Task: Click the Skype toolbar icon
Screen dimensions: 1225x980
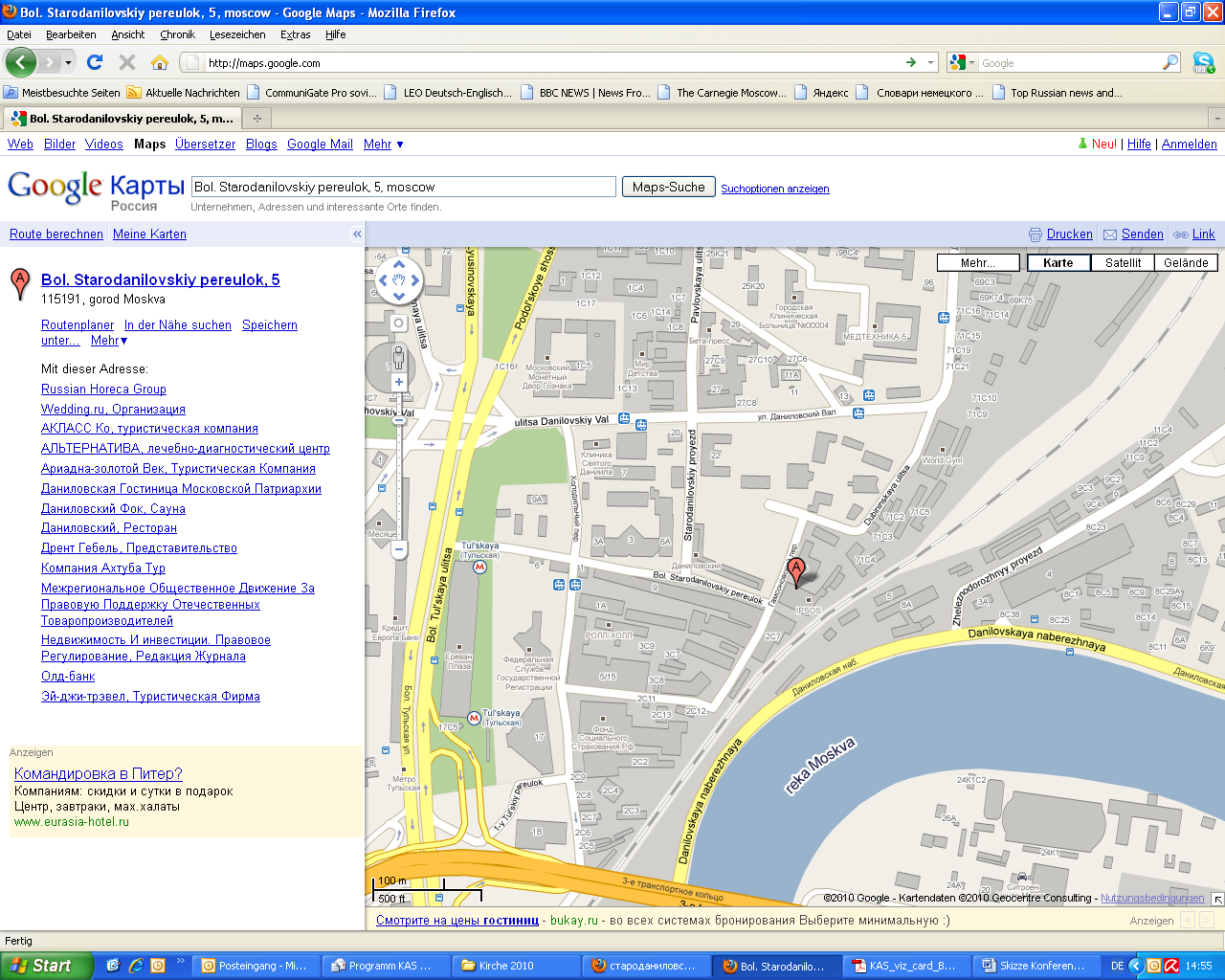Action: tap(1204, 63)
